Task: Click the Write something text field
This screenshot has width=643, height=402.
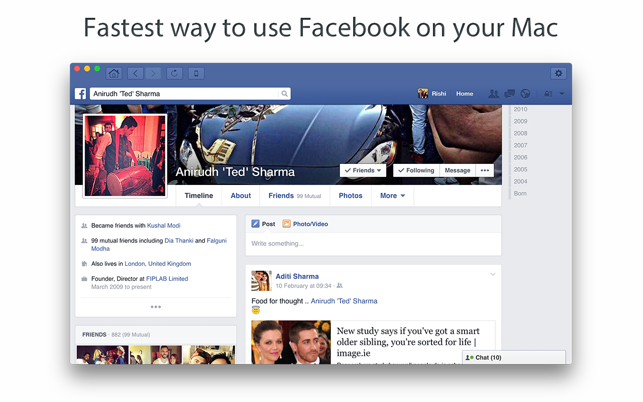Action: (373, 244)
